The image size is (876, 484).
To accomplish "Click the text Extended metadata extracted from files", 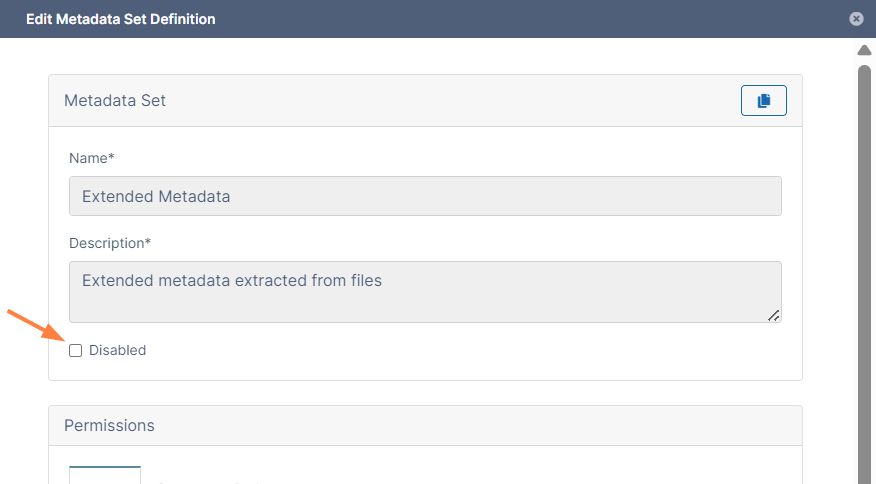I will 232,280.
